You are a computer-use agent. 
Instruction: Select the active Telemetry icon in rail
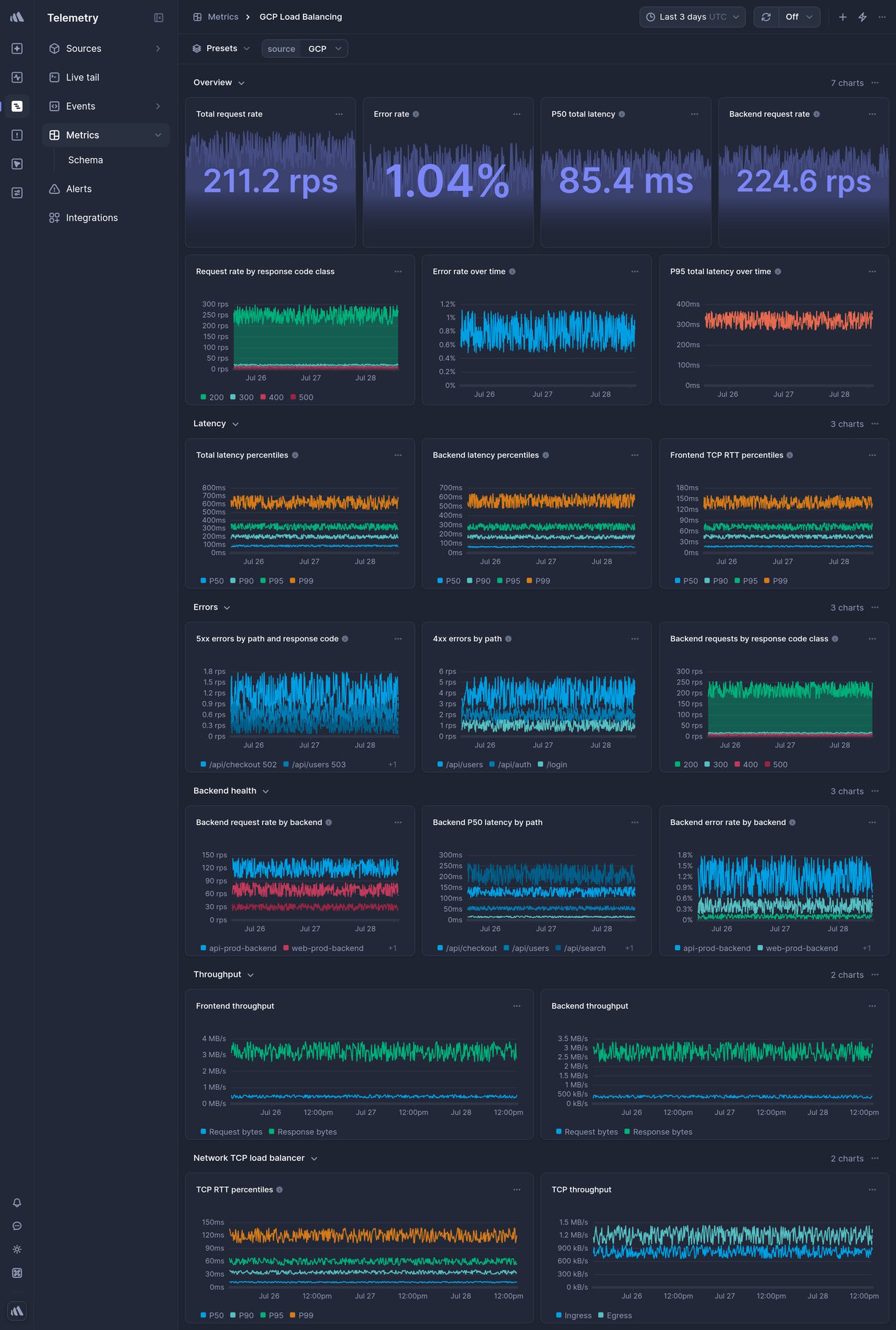click(x=17, y=106)
